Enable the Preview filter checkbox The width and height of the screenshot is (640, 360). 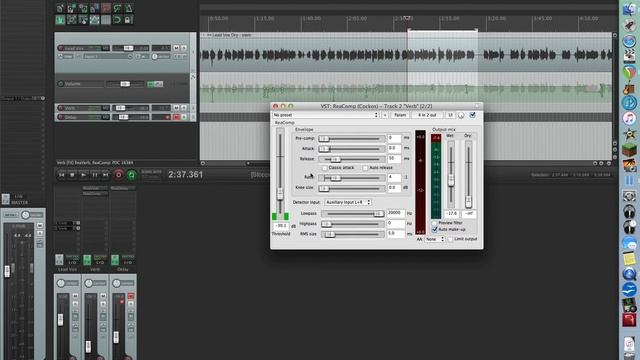(435, 223)
